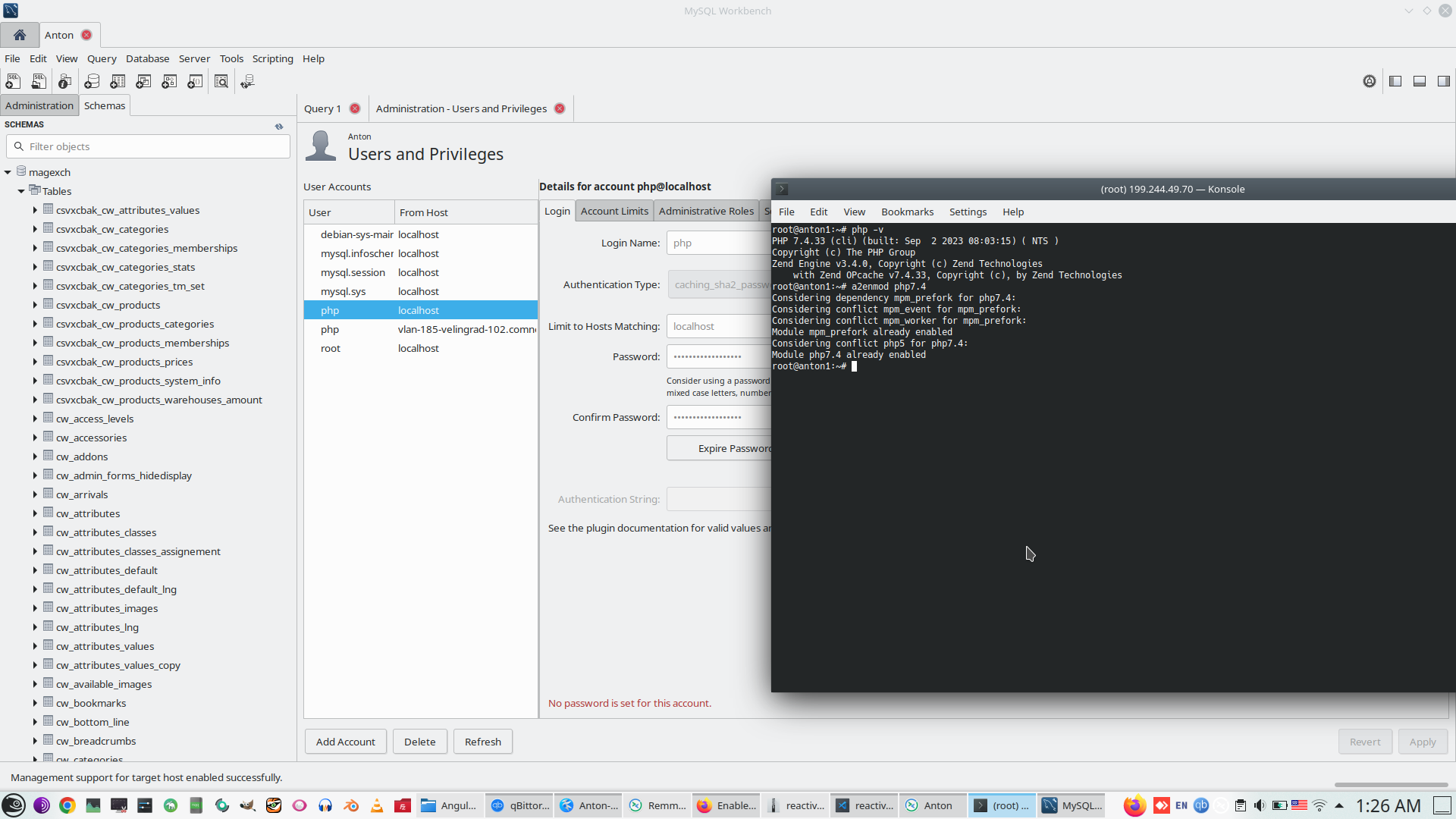Image resolution: width=1456 pixels, height=819 pixels.
Task: Click the create new view icon
Action: tap(143, 81)
